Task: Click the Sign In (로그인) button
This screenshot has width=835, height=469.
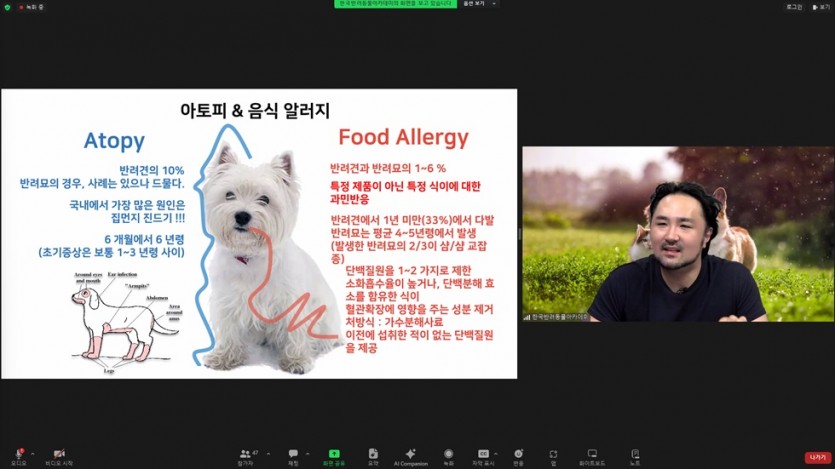Action: [794, 7]
